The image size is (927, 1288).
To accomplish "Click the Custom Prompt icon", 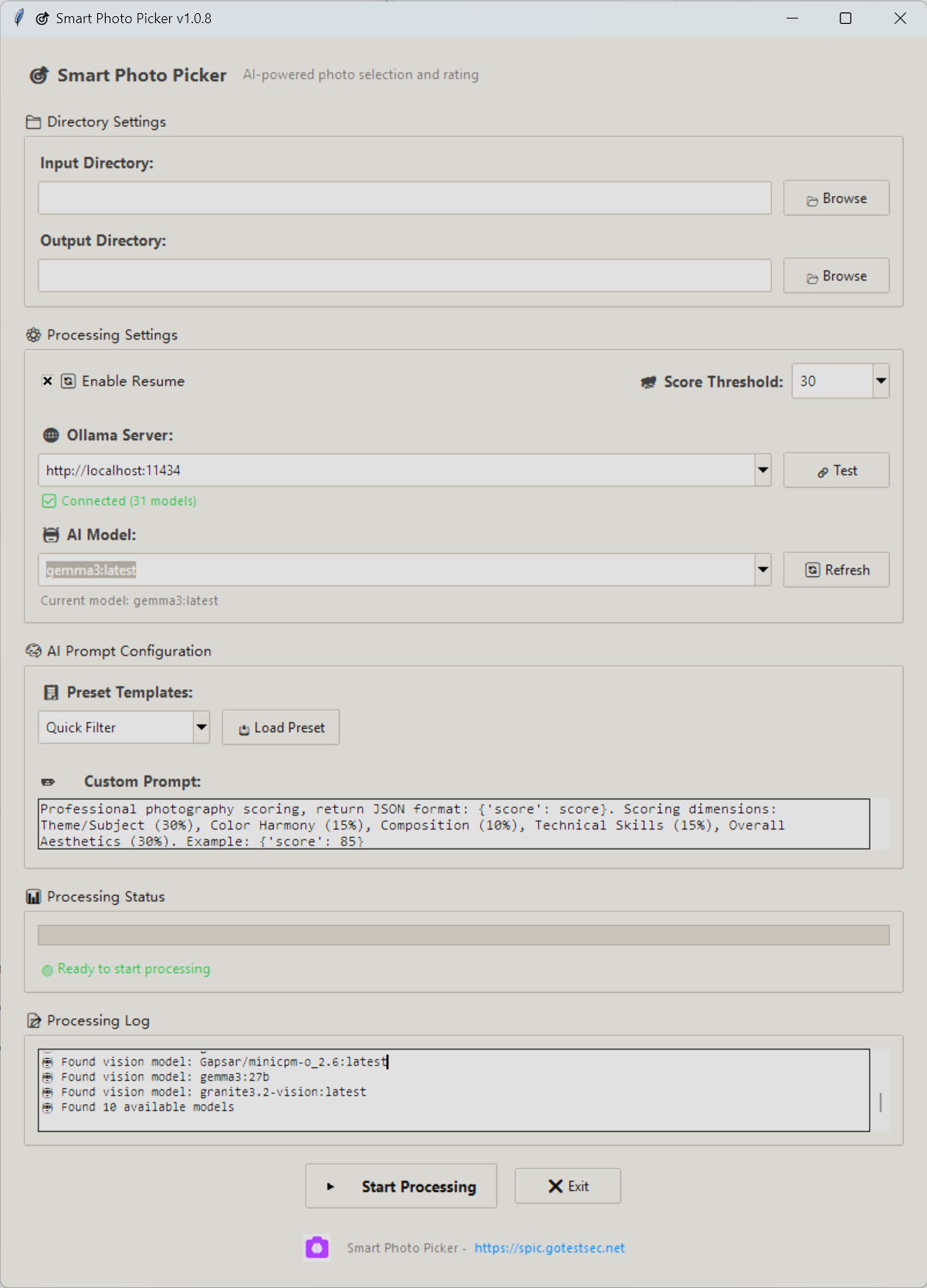I will (x=48, y=782).
